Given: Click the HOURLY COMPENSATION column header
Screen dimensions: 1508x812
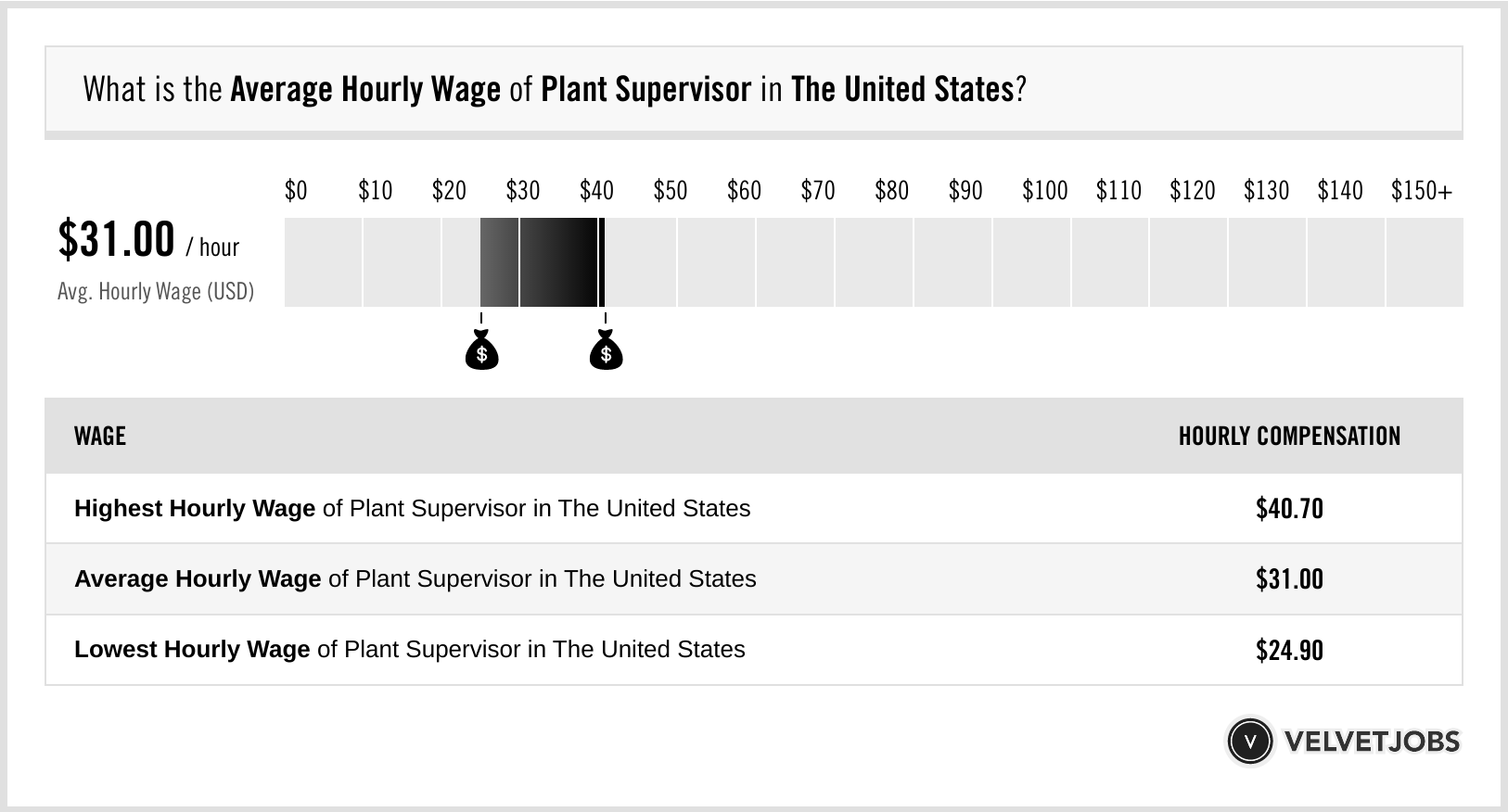Looking at the screenshot, I should coord(1289,437).
